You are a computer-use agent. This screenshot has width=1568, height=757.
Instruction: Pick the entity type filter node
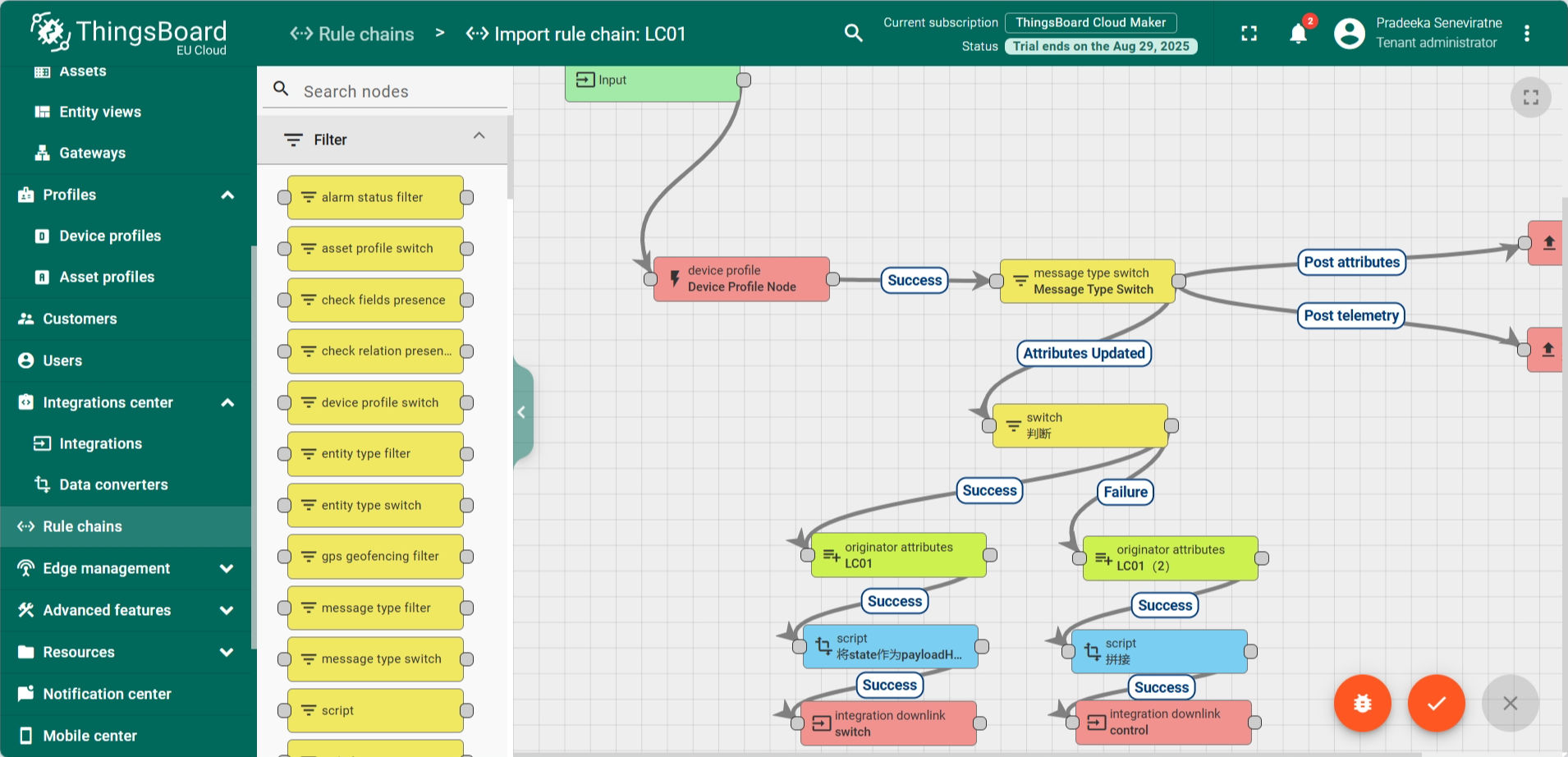point(375,454)
